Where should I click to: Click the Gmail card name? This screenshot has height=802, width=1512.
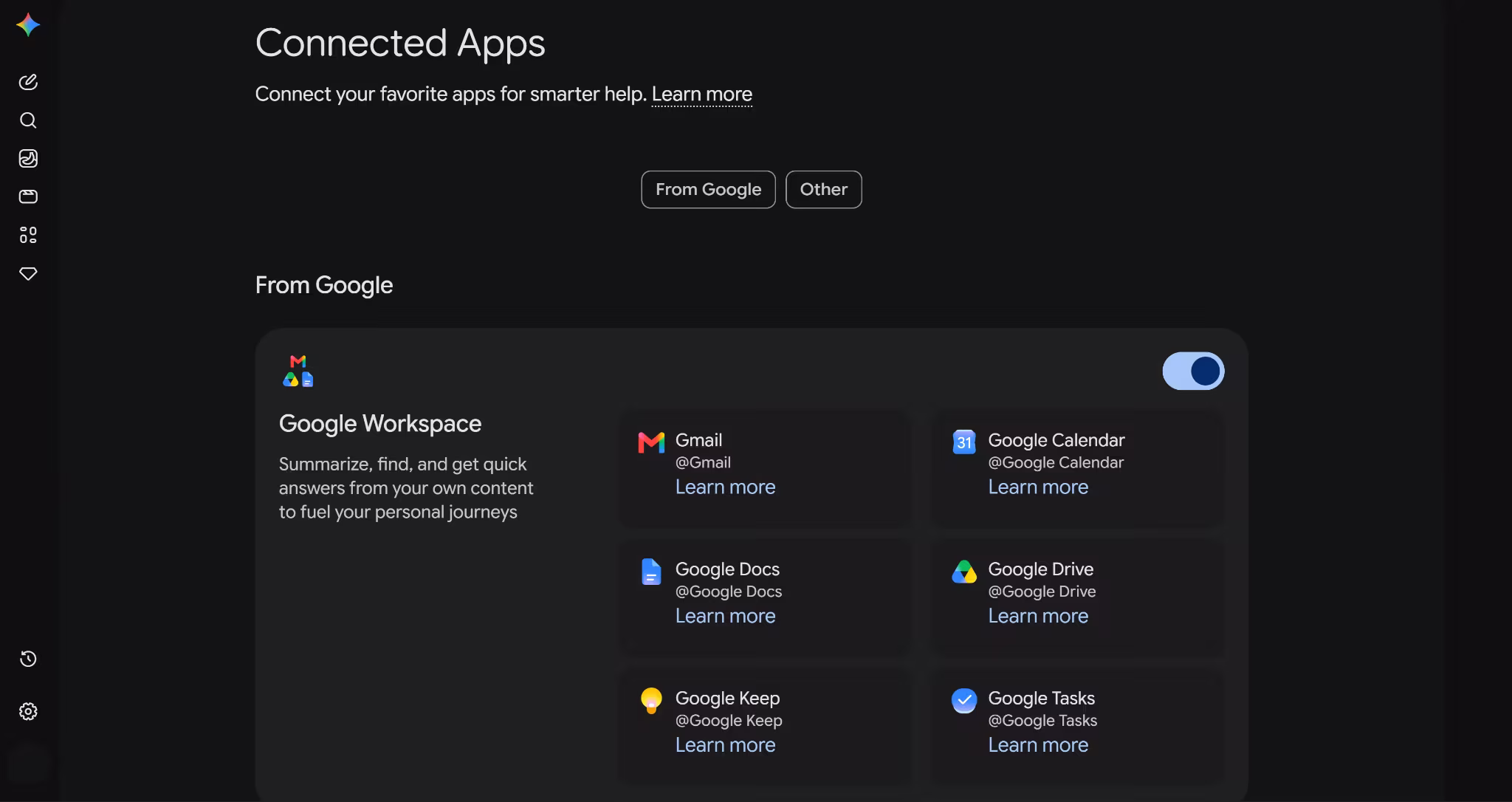pos(698,440)
